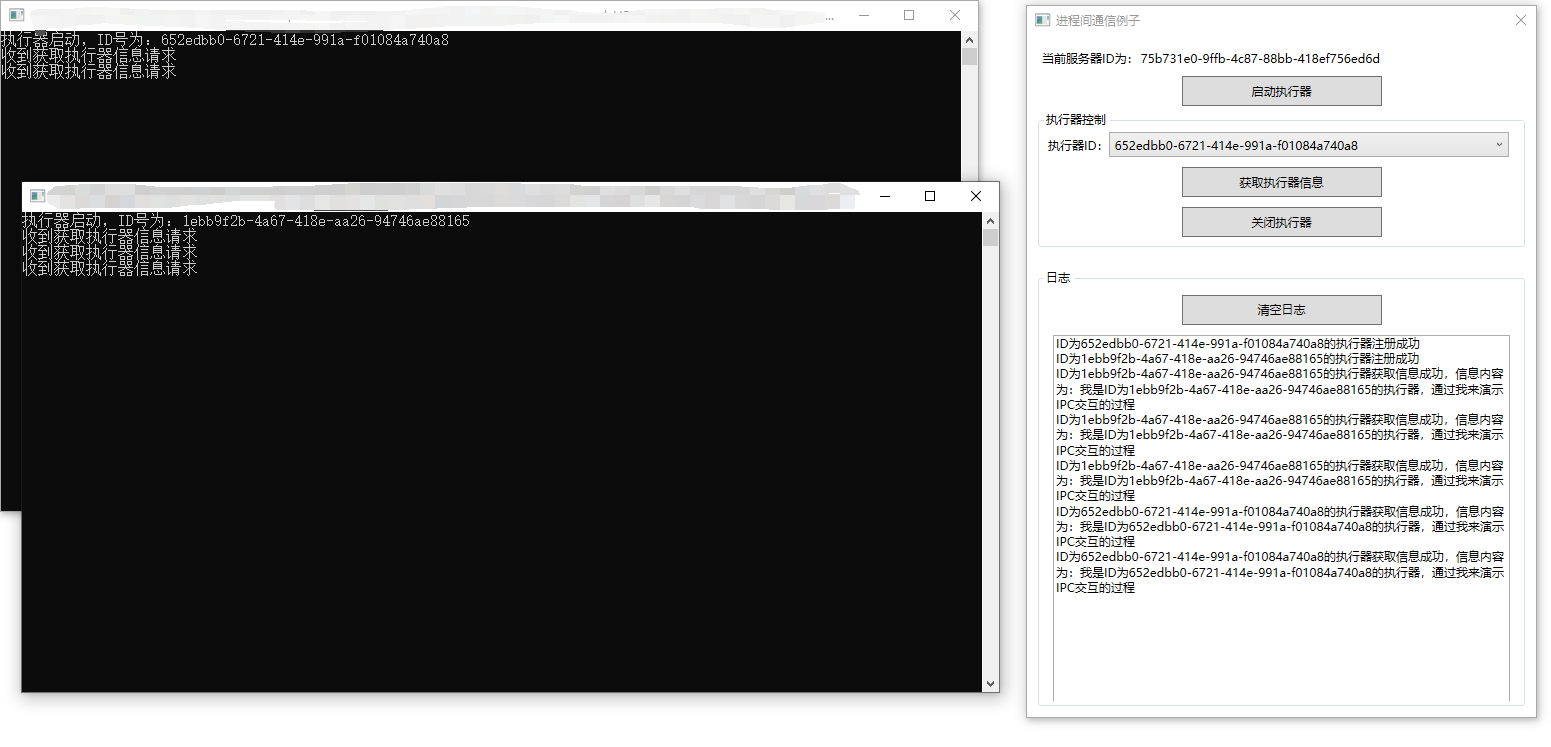Click the 日志 group header

pos(1058,277)
